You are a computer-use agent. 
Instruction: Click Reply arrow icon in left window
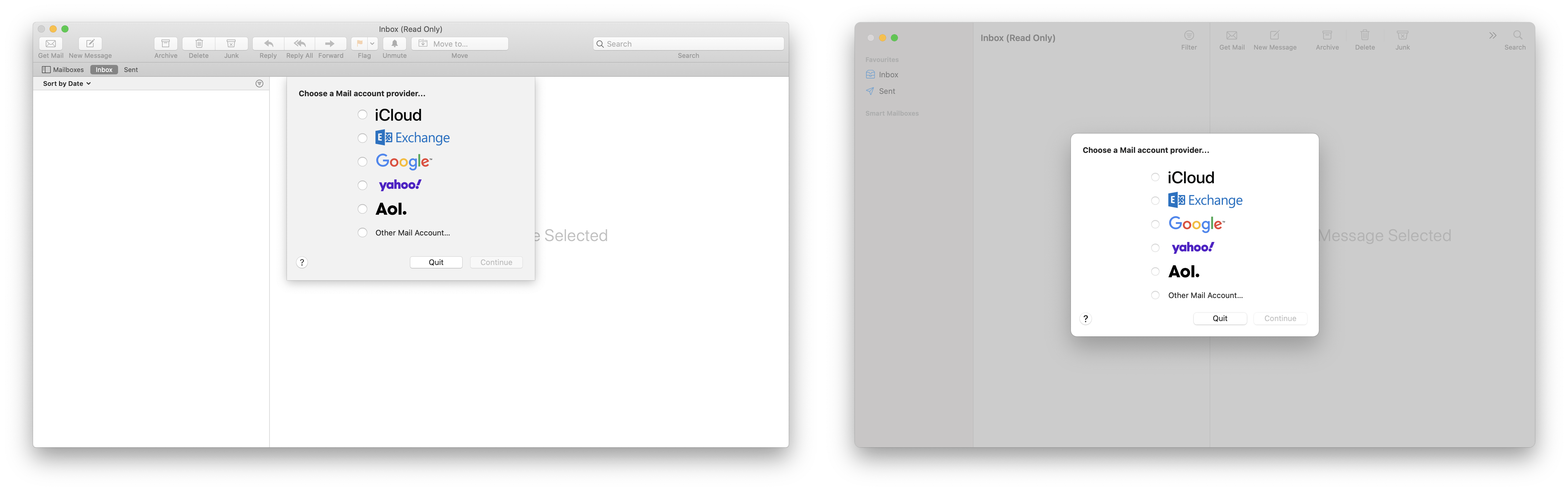click(268, 44)
